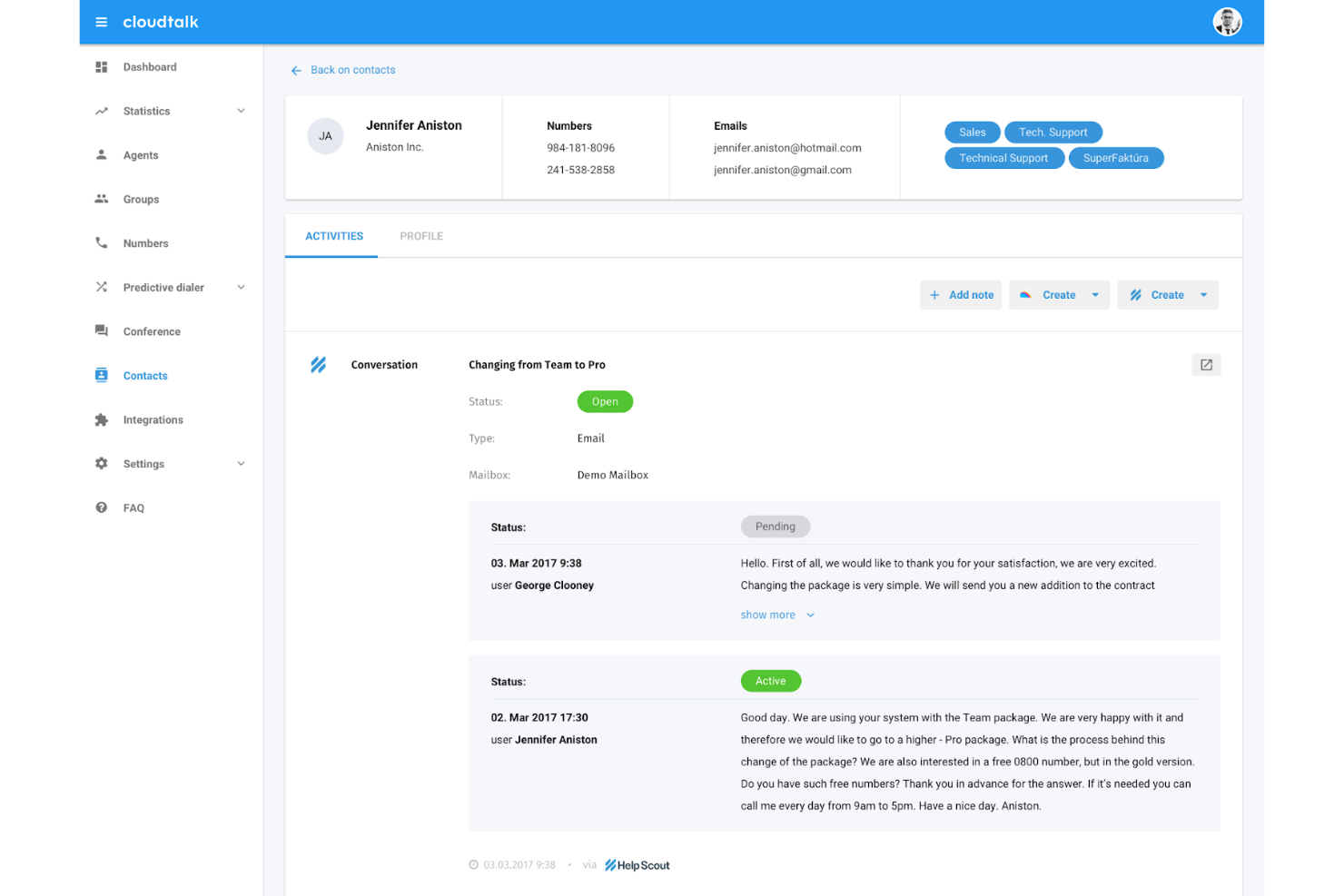Toggle the Sales tag on the contact
Image resolution: width=1344 pixels, height=896 pixels.
point(972,132)
